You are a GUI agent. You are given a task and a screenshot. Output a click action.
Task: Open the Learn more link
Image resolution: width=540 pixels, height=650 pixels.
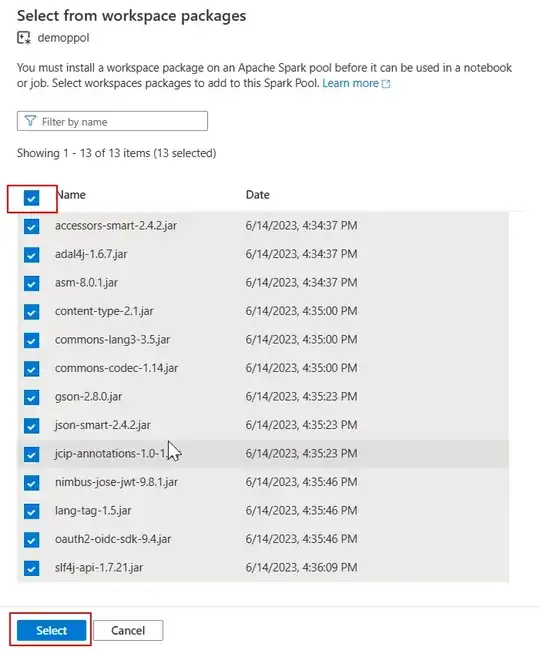pos(350,83)
